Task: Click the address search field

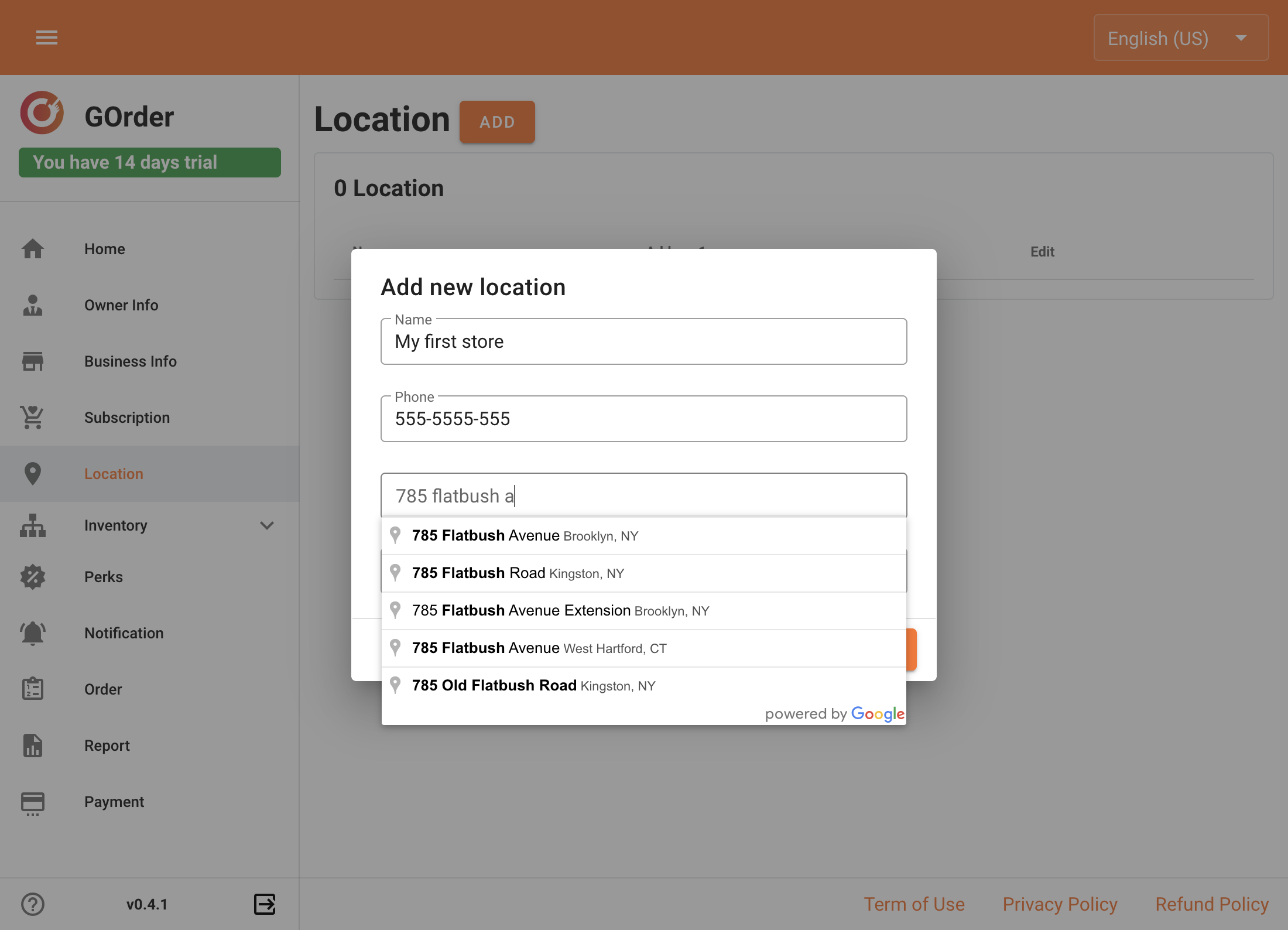Action: 644,495
